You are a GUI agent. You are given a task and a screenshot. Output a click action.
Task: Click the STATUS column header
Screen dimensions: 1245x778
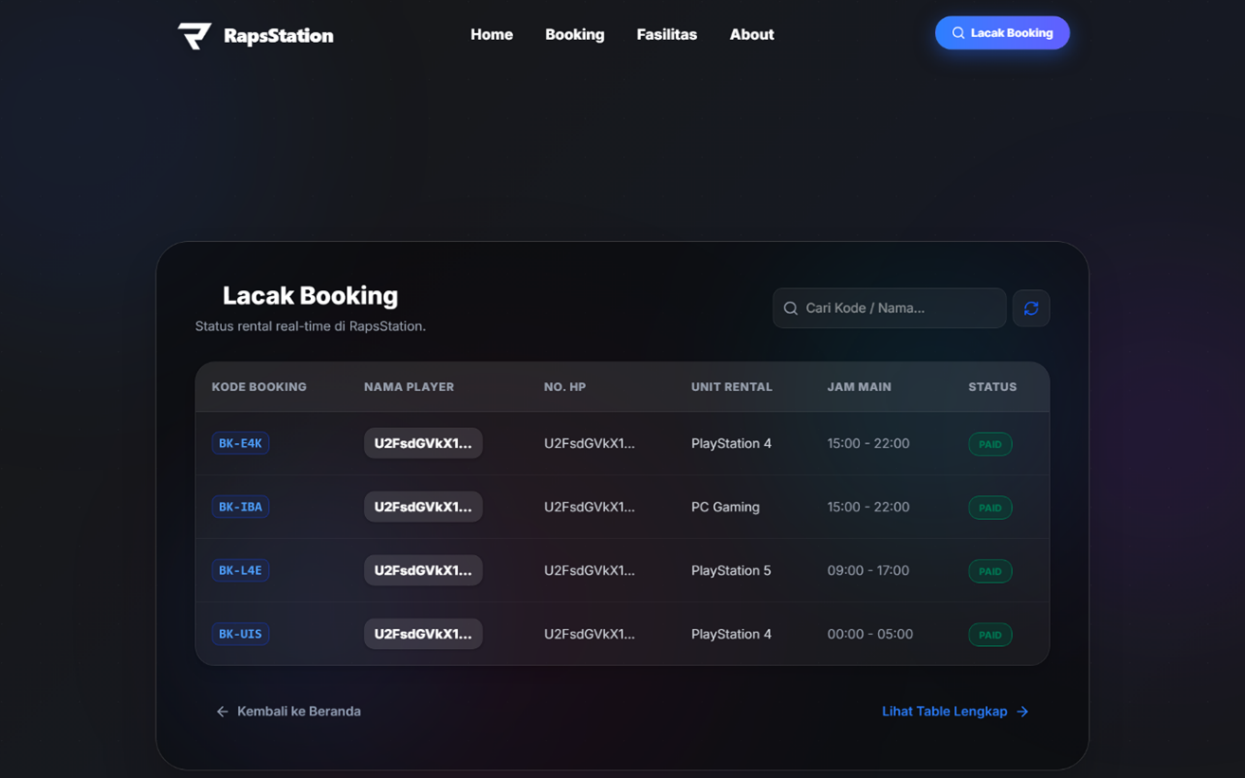(992, 387)
